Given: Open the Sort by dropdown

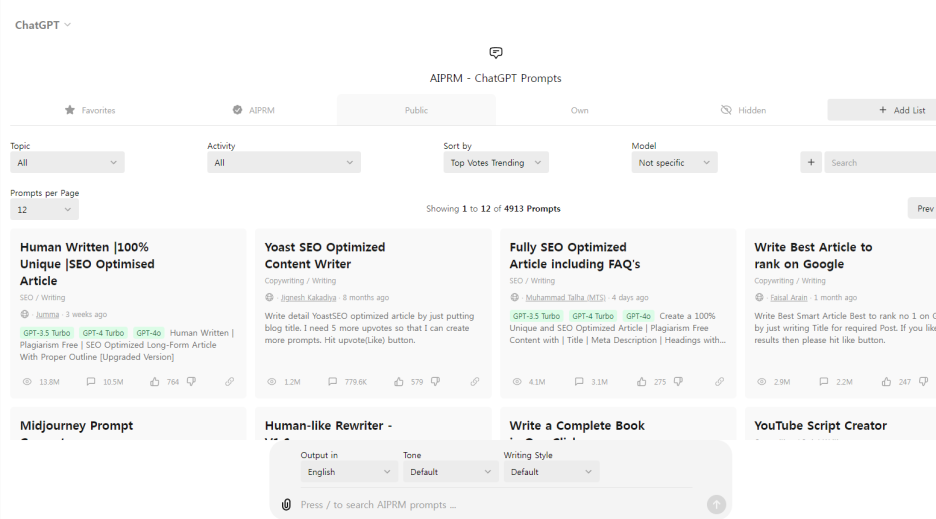Looking at the screenshot, I should coord(496,162).
